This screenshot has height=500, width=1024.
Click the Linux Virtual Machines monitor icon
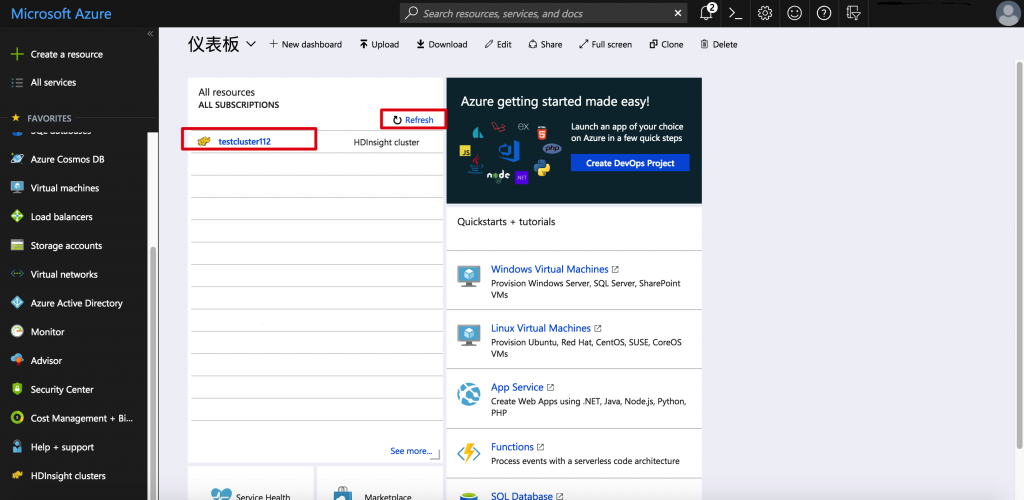tap(468, 334)
